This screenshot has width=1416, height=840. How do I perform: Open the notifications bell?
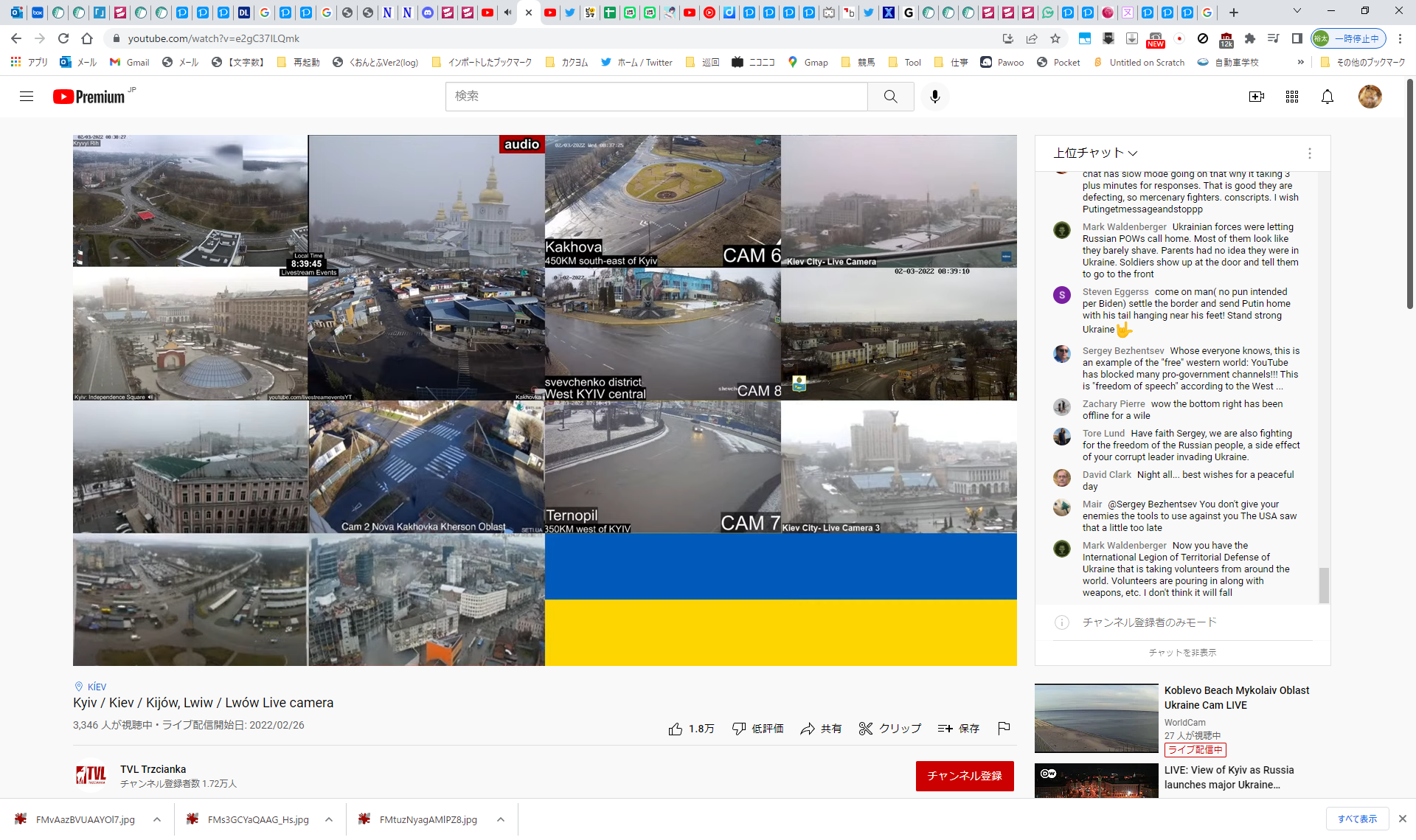(x=1327, y=97)
